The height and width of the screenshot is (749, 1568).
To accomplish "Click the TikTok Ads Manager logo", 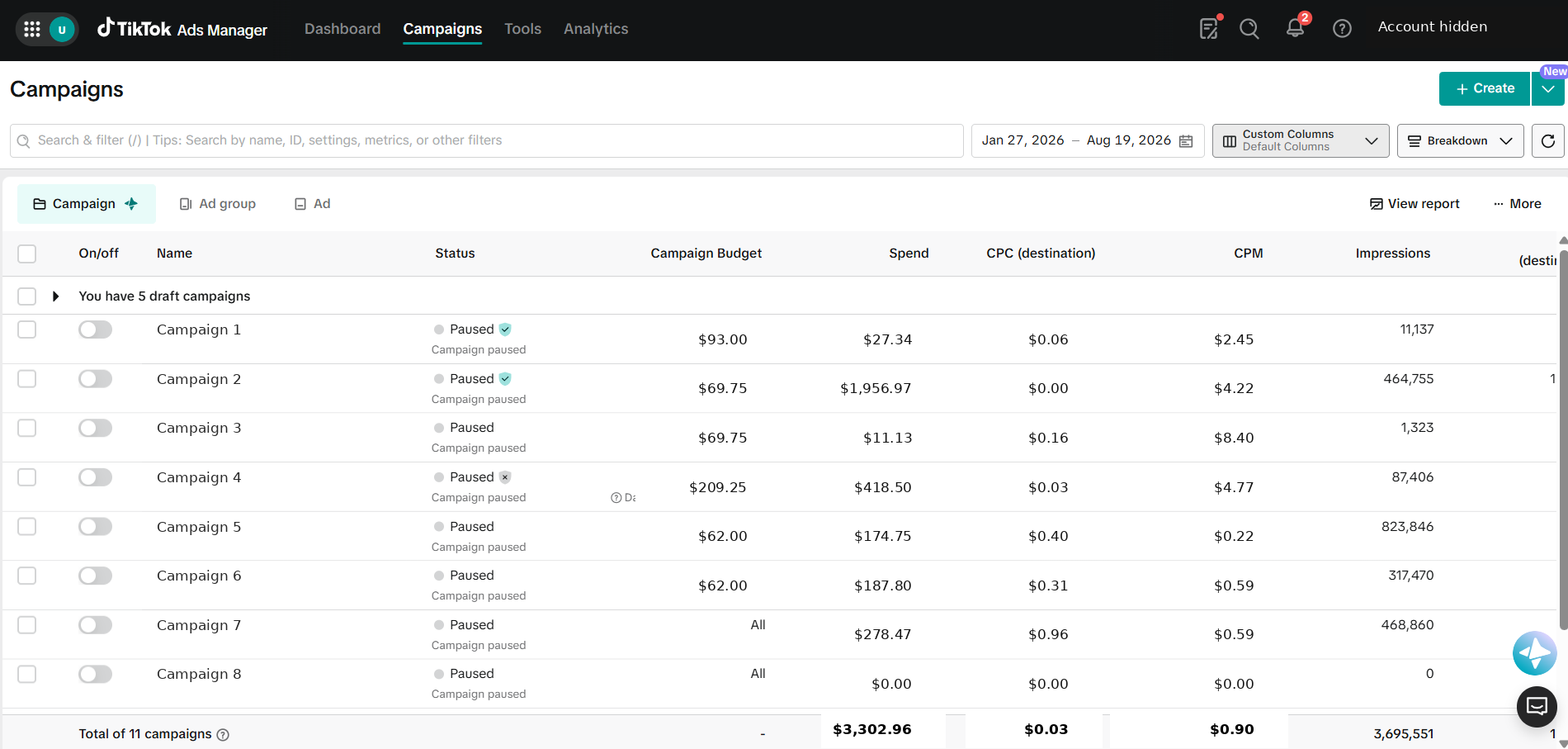I will click(x=182, y=29).
